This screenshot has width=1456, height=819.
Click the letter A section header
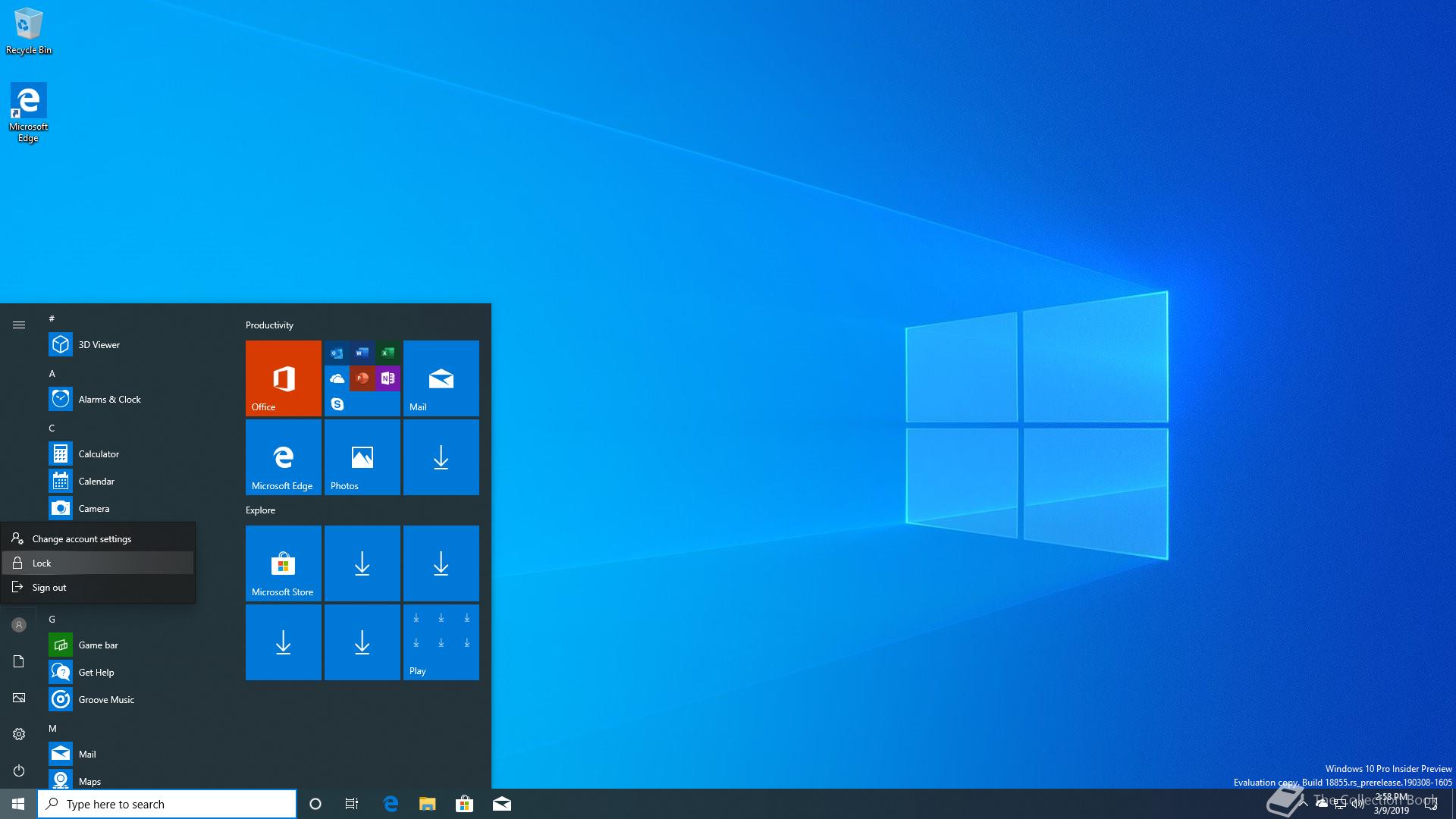pos(52,373)
